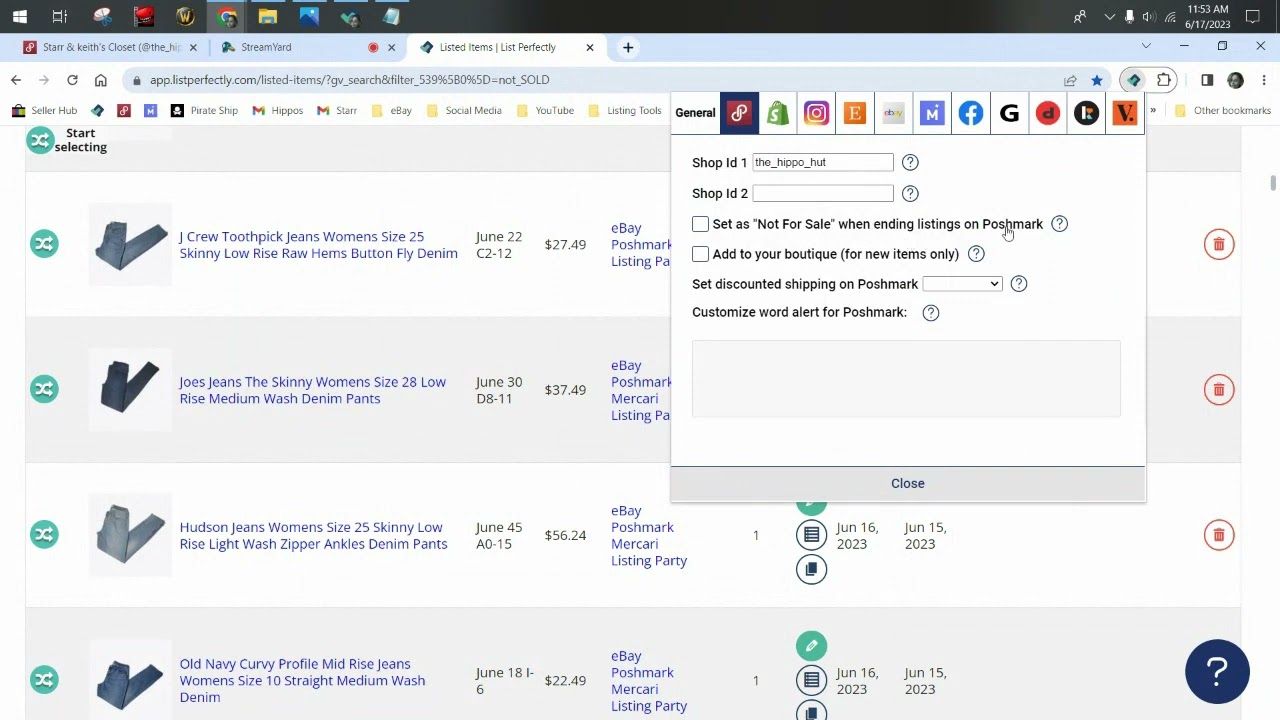Open the eBay settings tab icon

click(893, 113)
